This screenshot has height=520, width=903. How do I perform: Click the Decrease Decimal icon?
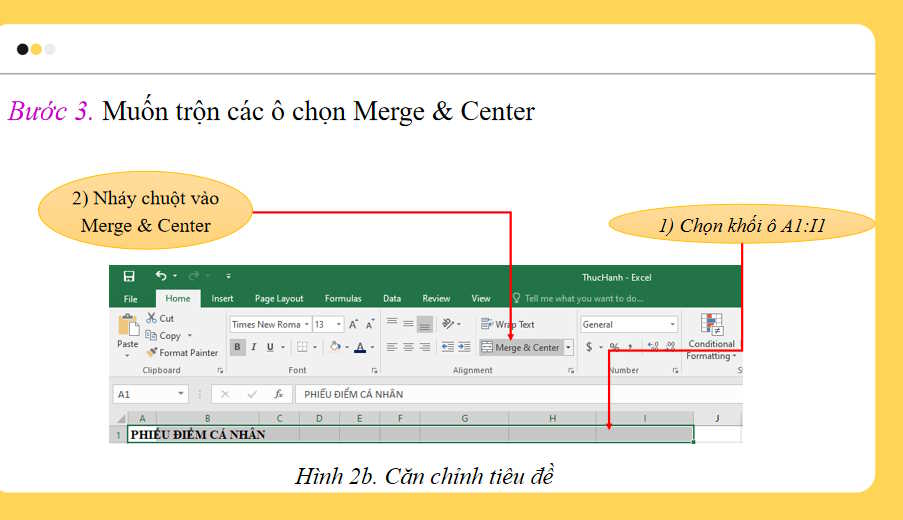pos(670,346)
